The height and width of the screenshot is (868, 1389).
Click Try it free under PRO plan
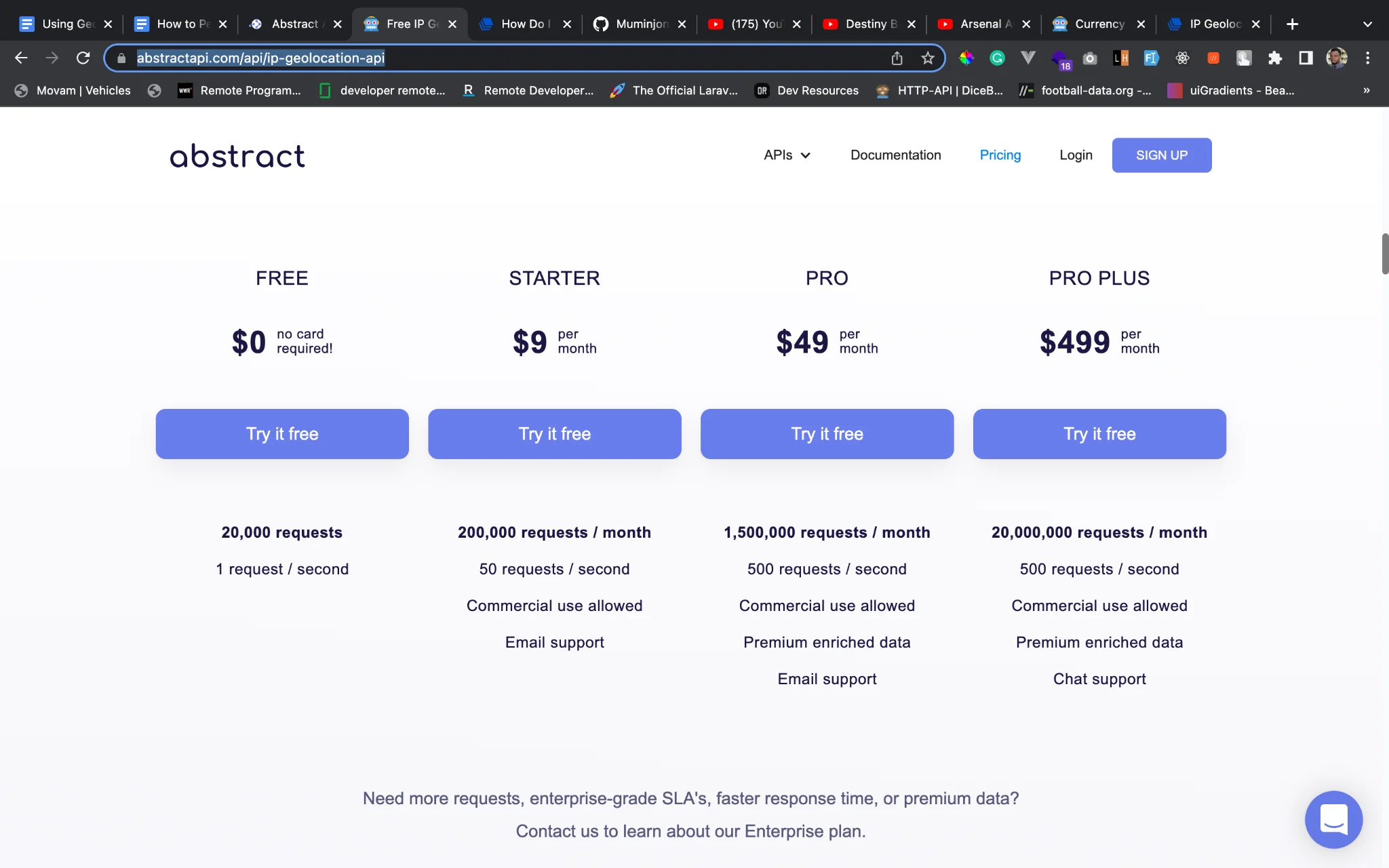tap(826, 434)
